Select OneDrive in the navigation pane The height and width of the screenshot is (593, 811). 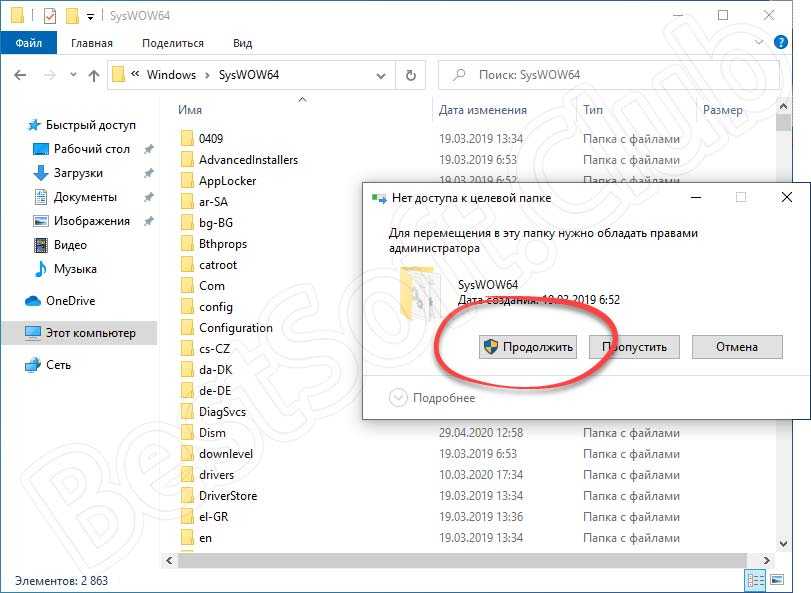click(60, 300)
